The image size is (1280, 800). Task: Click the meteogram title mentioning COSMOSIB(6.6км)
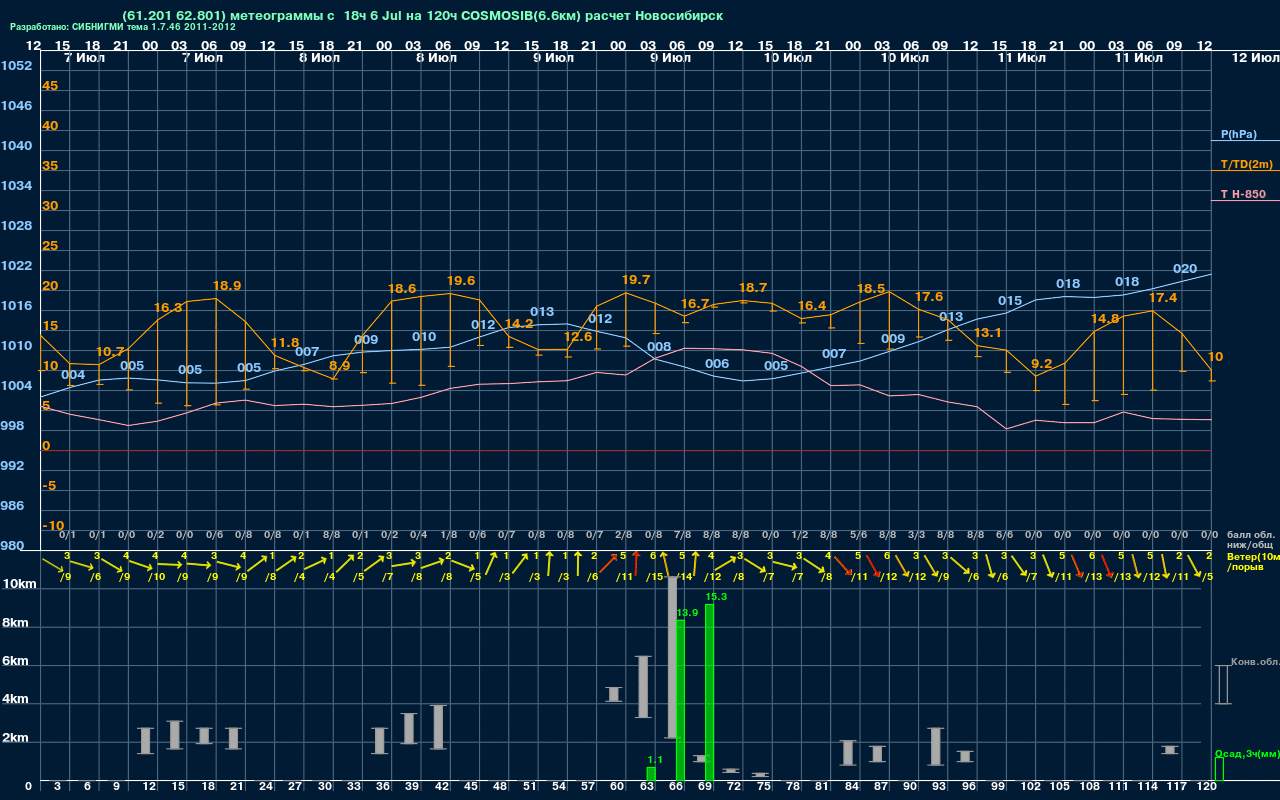tap(422, 15)
